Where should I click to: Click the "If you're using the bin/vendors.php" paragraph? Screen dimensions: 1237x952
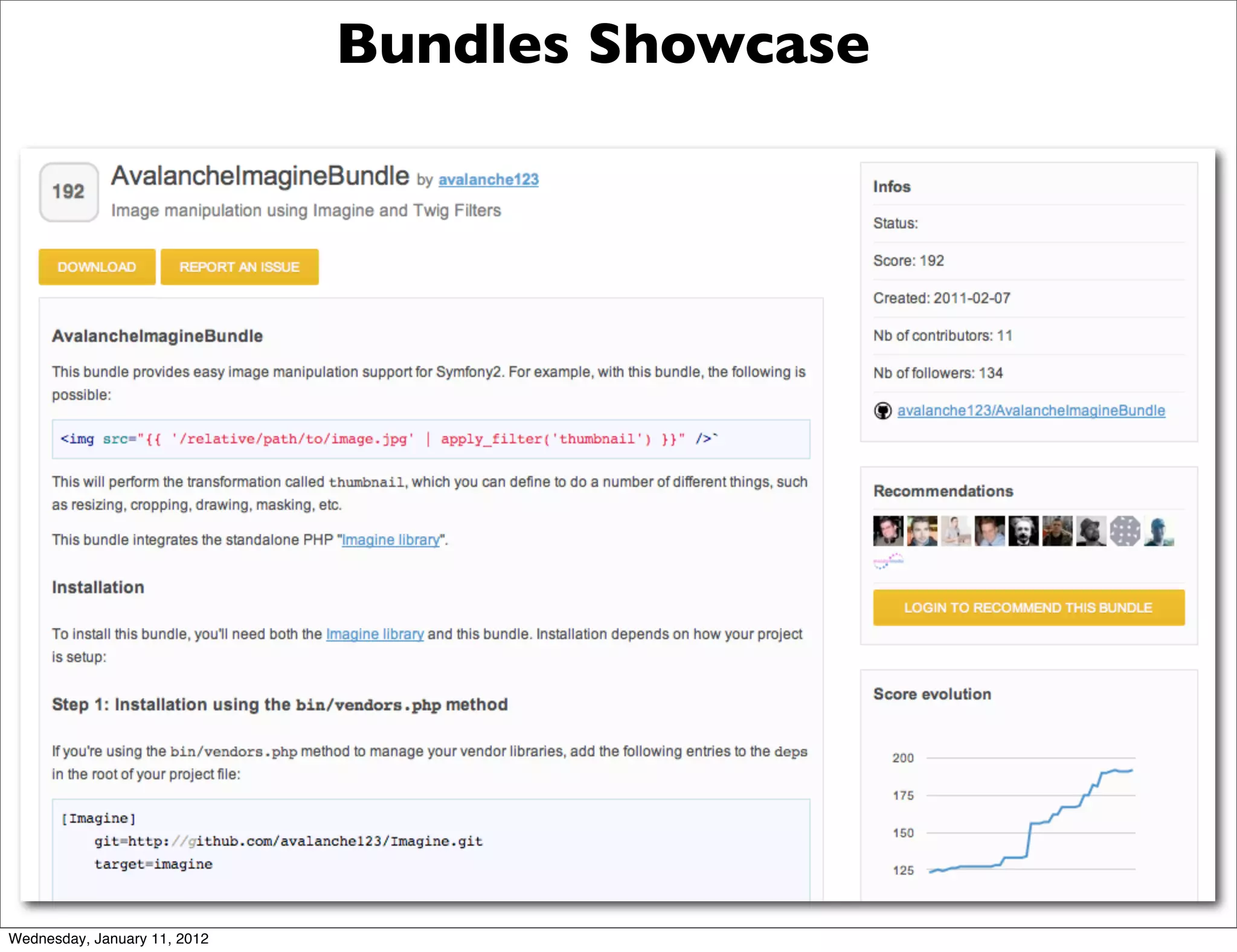[x=429, y=762]
